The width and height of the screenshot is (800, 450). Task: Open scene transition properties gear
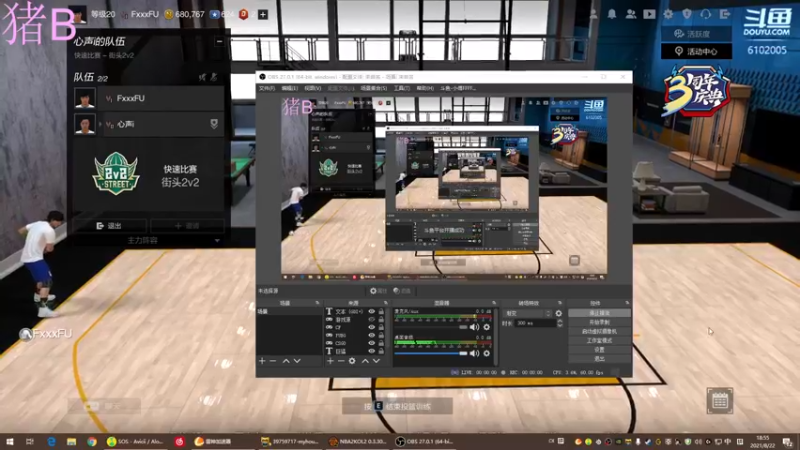click(x=559, y=313)
